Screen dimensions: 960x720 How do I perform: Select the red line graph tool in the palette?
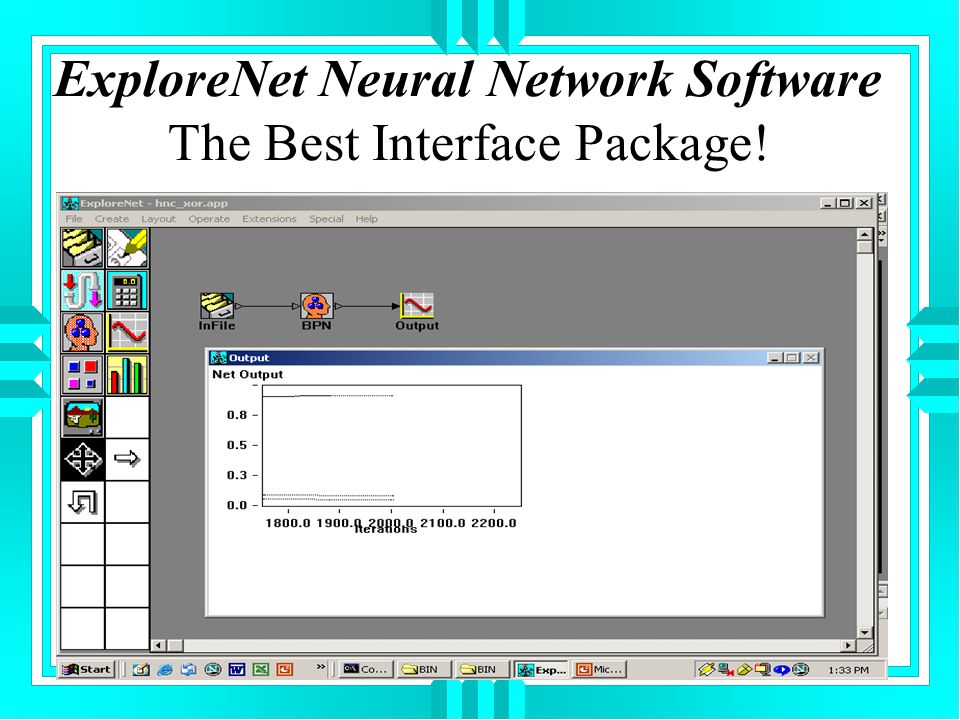point(127,332)
